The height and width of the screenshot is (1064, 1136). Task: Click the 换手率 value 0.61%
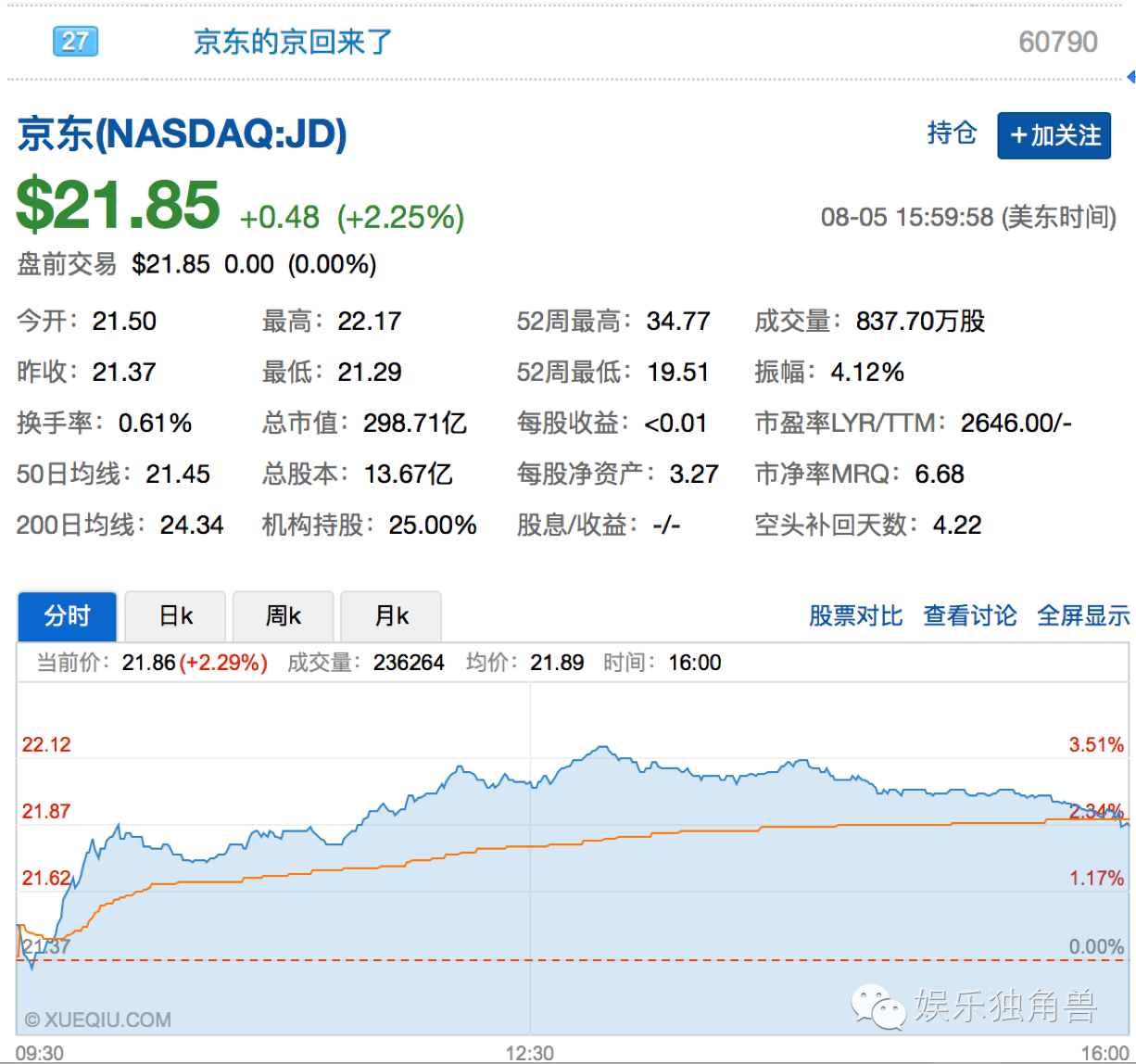(x=156, y=424)
